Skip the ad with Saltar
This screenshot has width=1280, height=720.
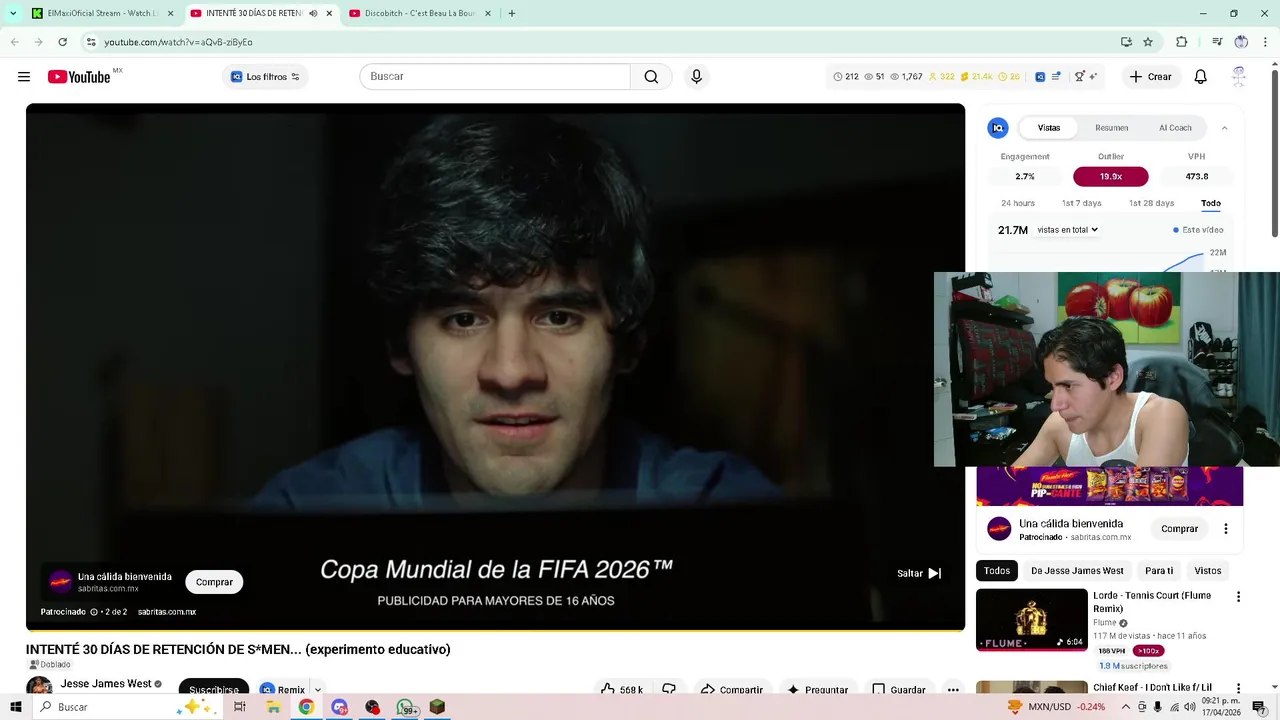(919, 573)
